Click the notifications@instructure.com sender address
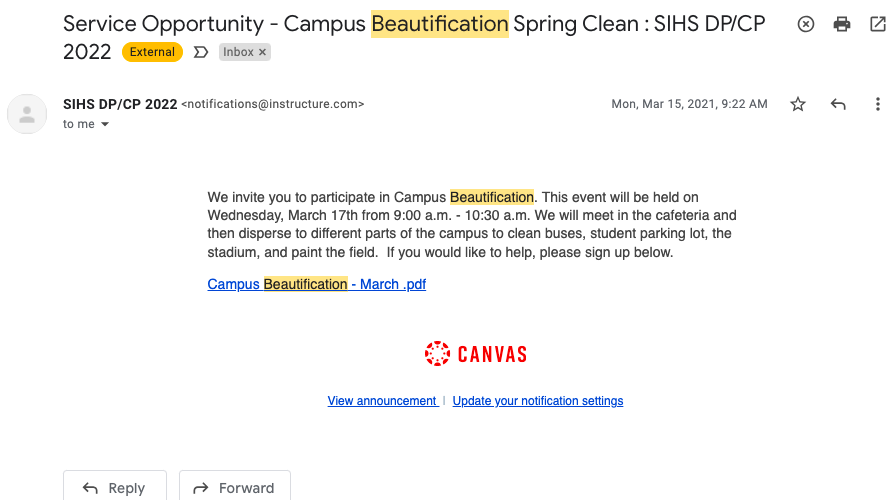 coord(272,104)
